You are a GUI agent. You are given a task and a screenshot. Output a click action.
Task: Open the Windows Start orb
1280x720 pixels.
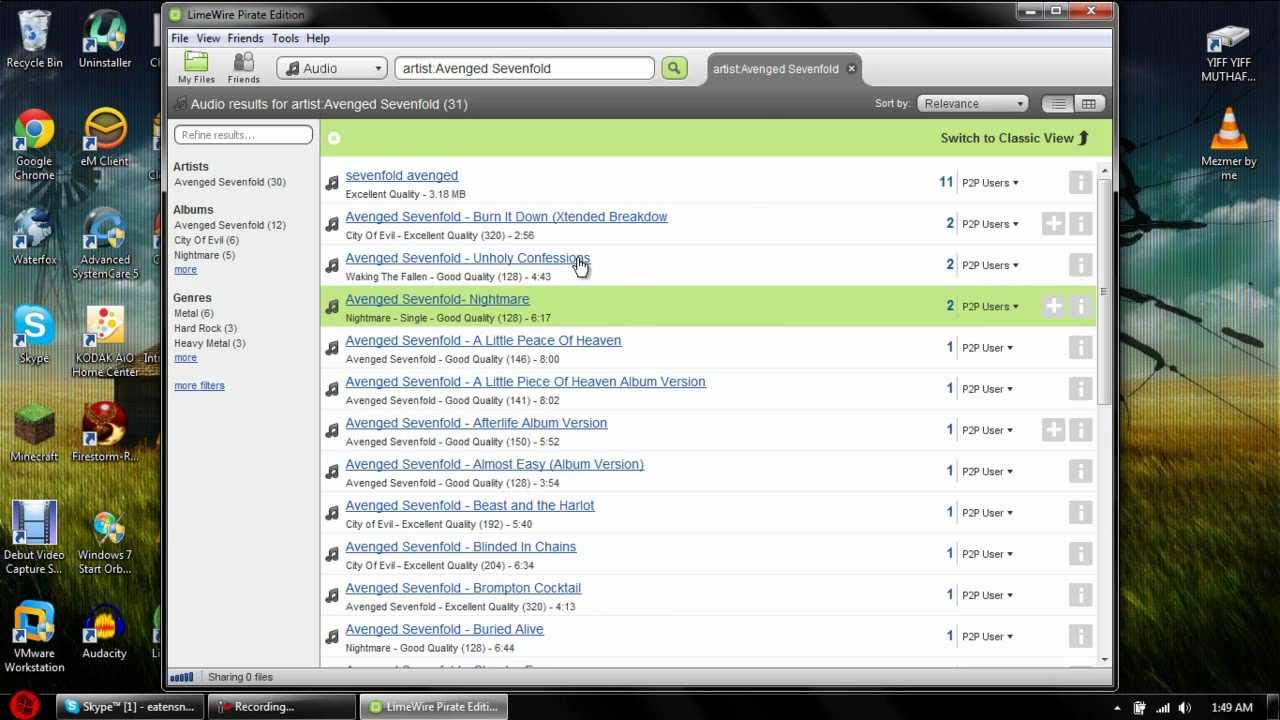pyautogui.click(x=25, y=705)
